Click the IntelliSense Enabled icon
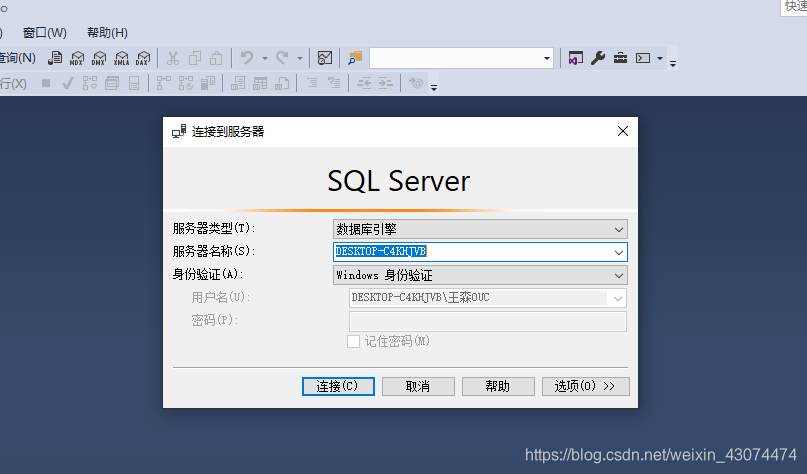This screenshot has width=807, height=474. pyautogui.click(x=134, y=83)
